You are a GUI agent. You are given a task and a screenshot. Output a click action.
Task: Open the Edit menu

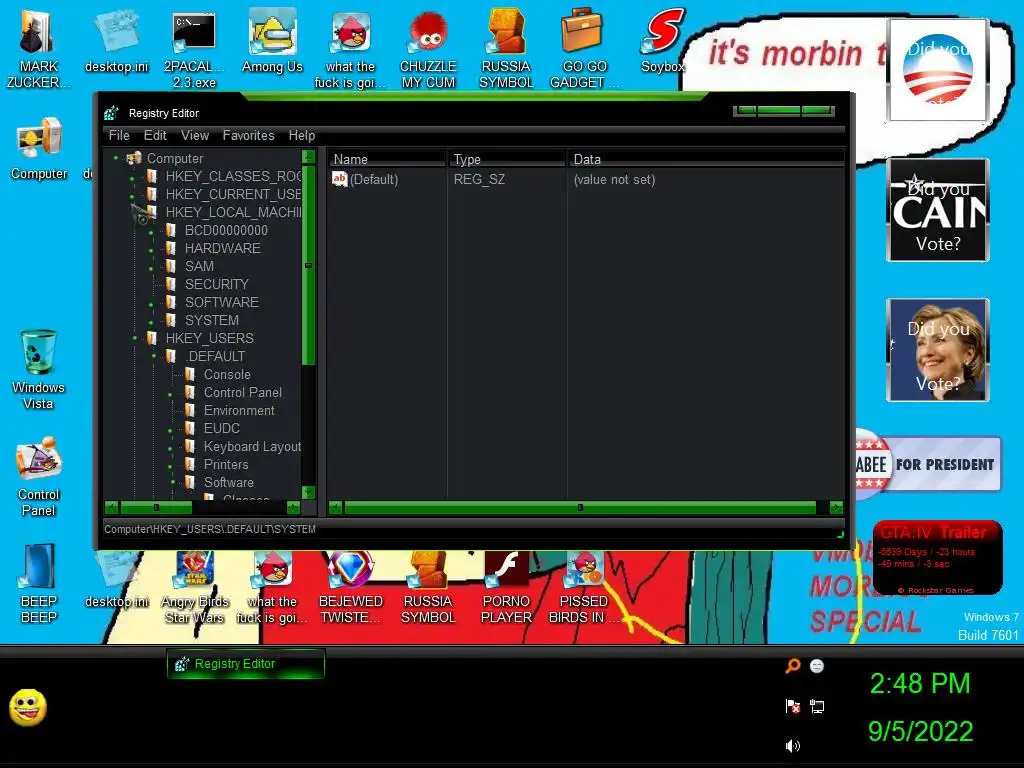[x=155, y=135]
